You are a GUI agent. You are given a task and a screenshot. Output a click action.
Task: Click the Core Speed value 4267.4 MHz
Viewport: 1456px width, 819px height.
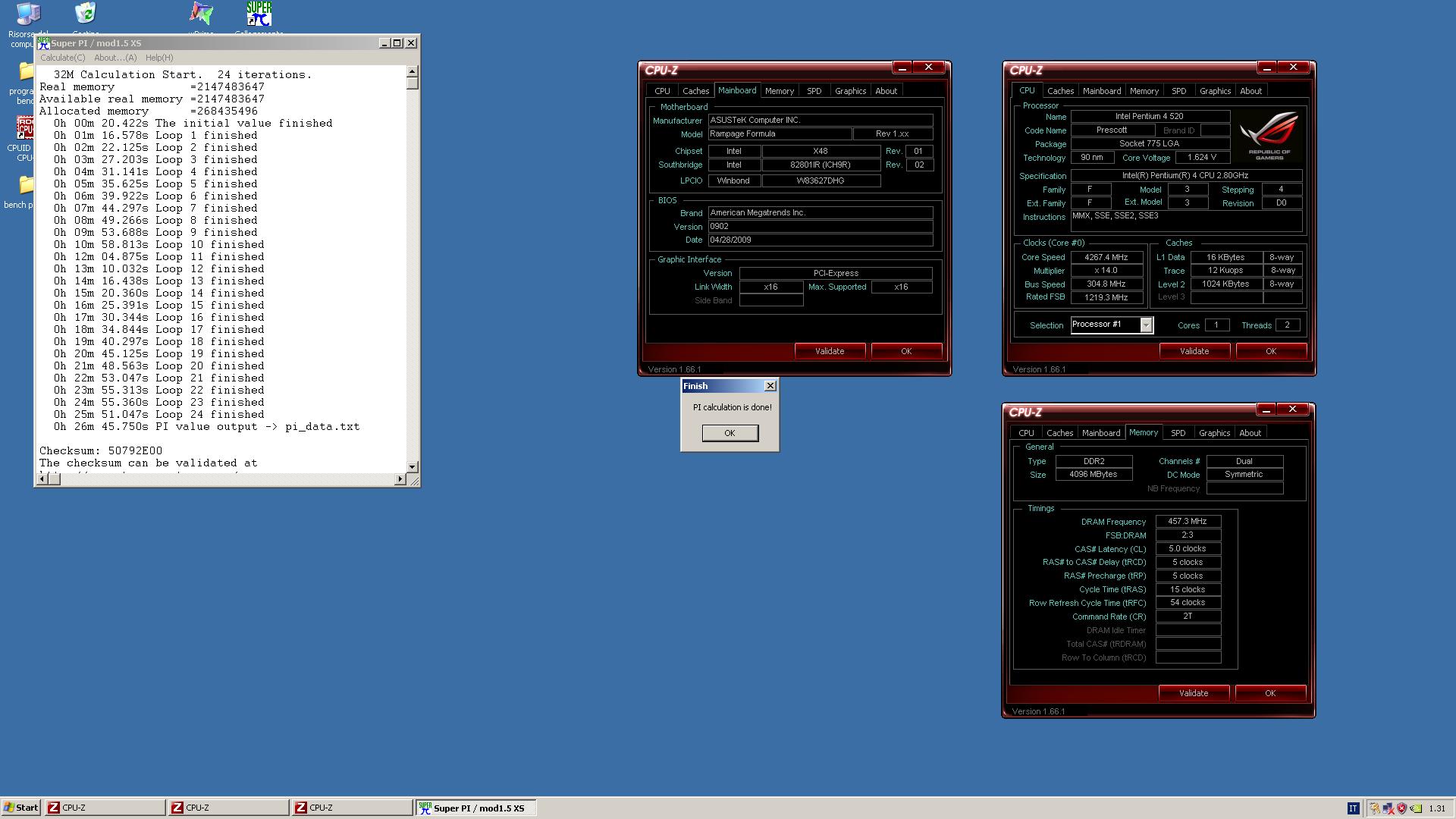[1107, 257]
